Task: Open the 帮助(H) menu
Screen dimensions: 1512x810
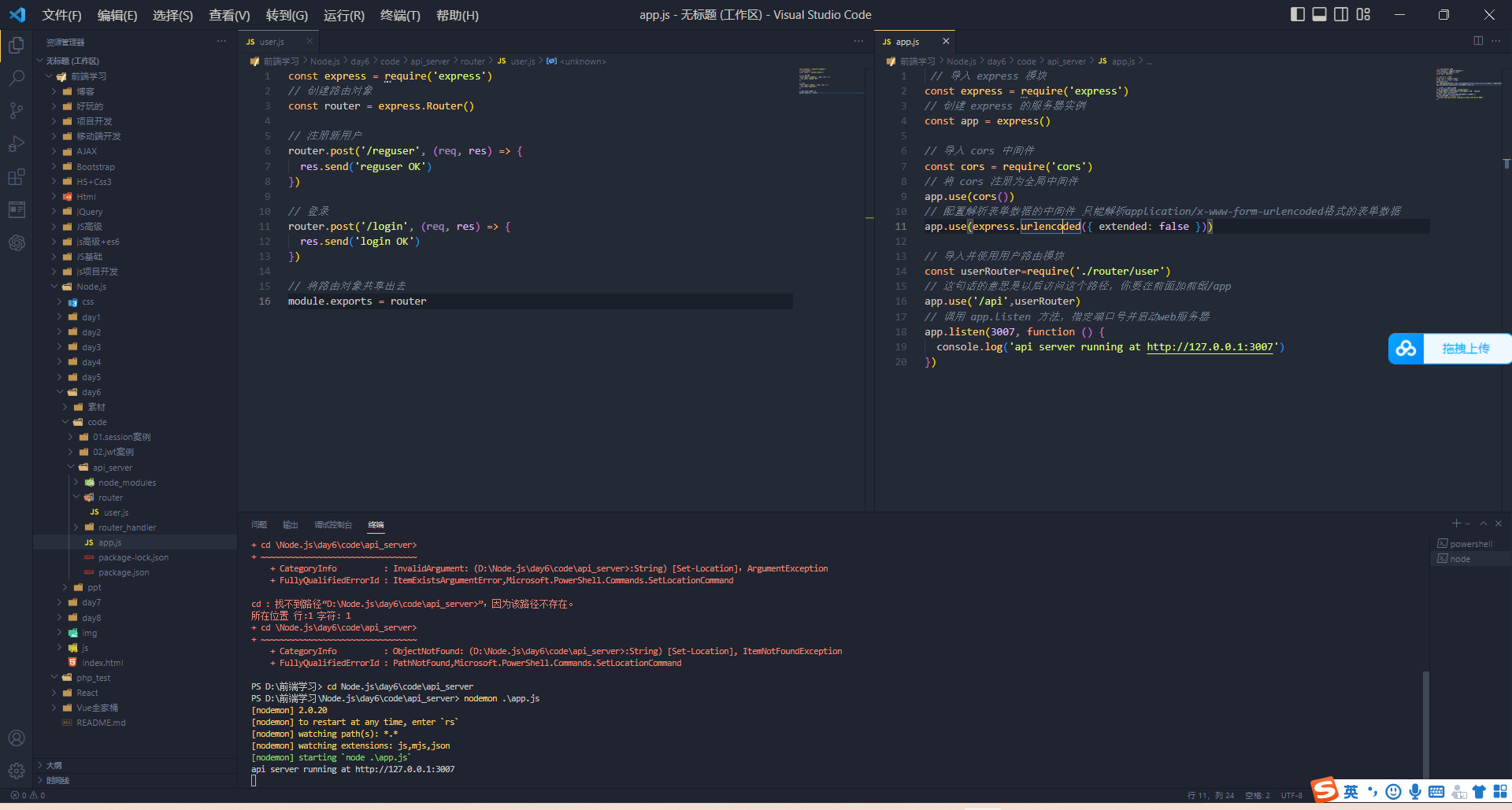Action: [x=457, y=15]
